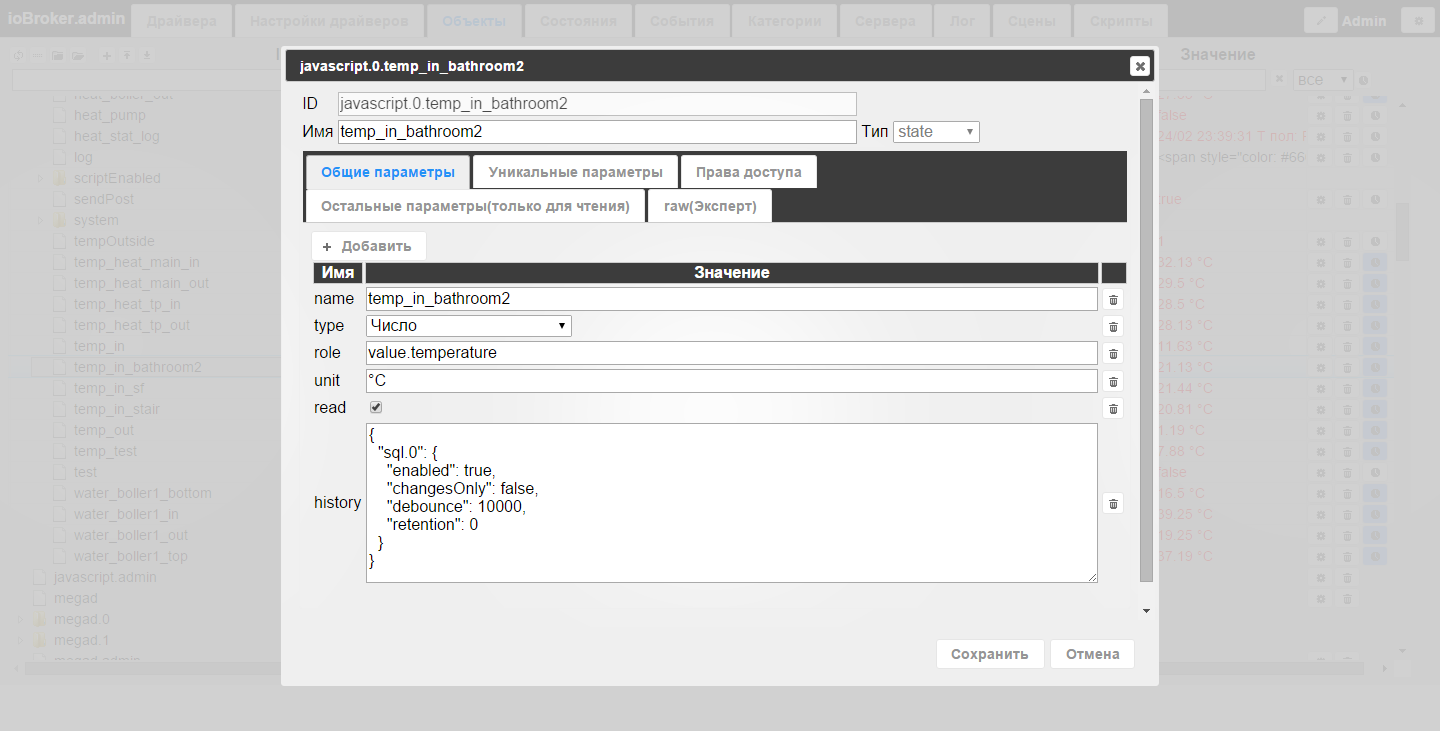Screen dimensions: 1440x731
Task: Delete the role parameter row
Action: click(1113, 353)
